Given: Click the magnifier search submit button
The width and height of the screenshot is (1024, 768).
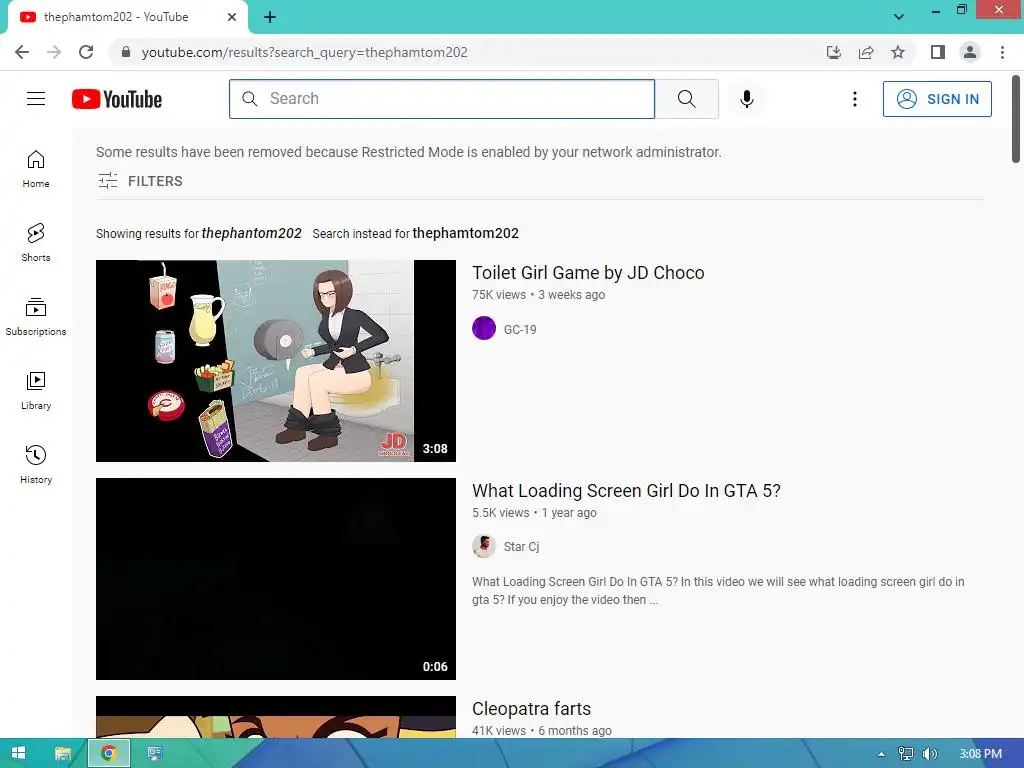Looking at the screenshot, I should [x=686, y=99].
